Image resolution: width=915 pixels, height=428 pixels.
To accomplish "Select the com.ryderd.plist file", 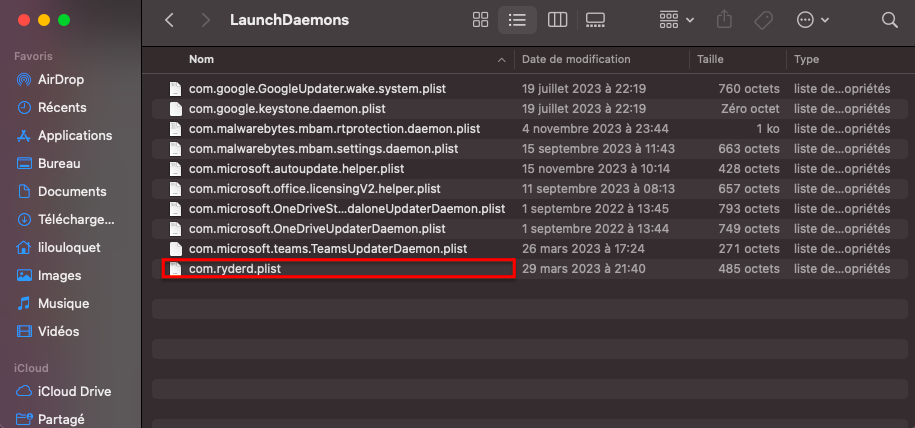I will [237, 269].
